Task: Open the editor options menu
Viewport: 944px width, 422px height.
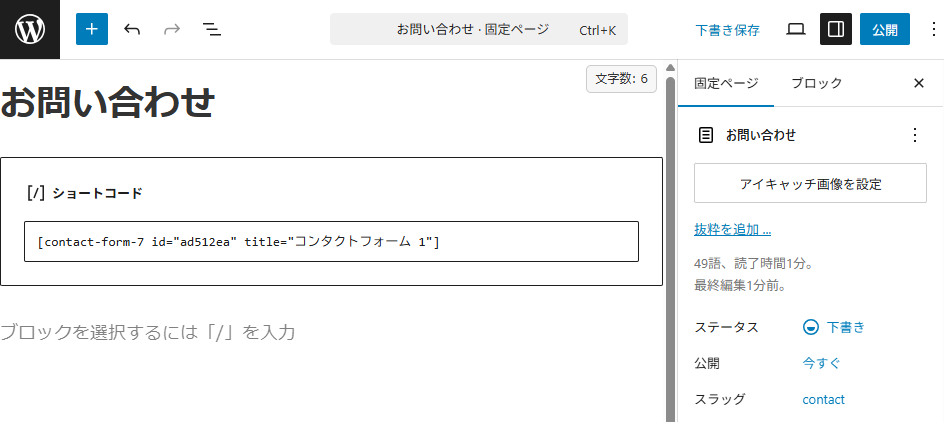Action: point(932,29)
